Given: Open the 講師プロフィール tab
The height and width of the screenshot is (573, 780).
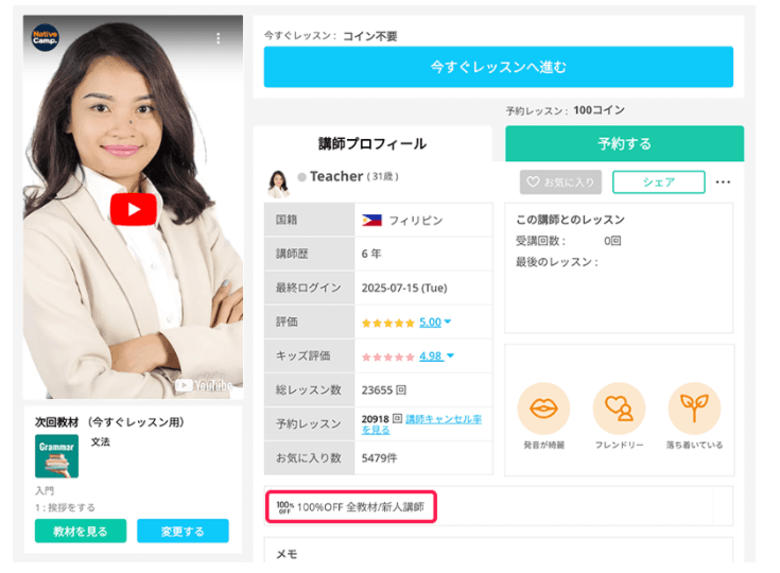Looking at the screenshot, I should pyautogui.click(x=372, y=144).
